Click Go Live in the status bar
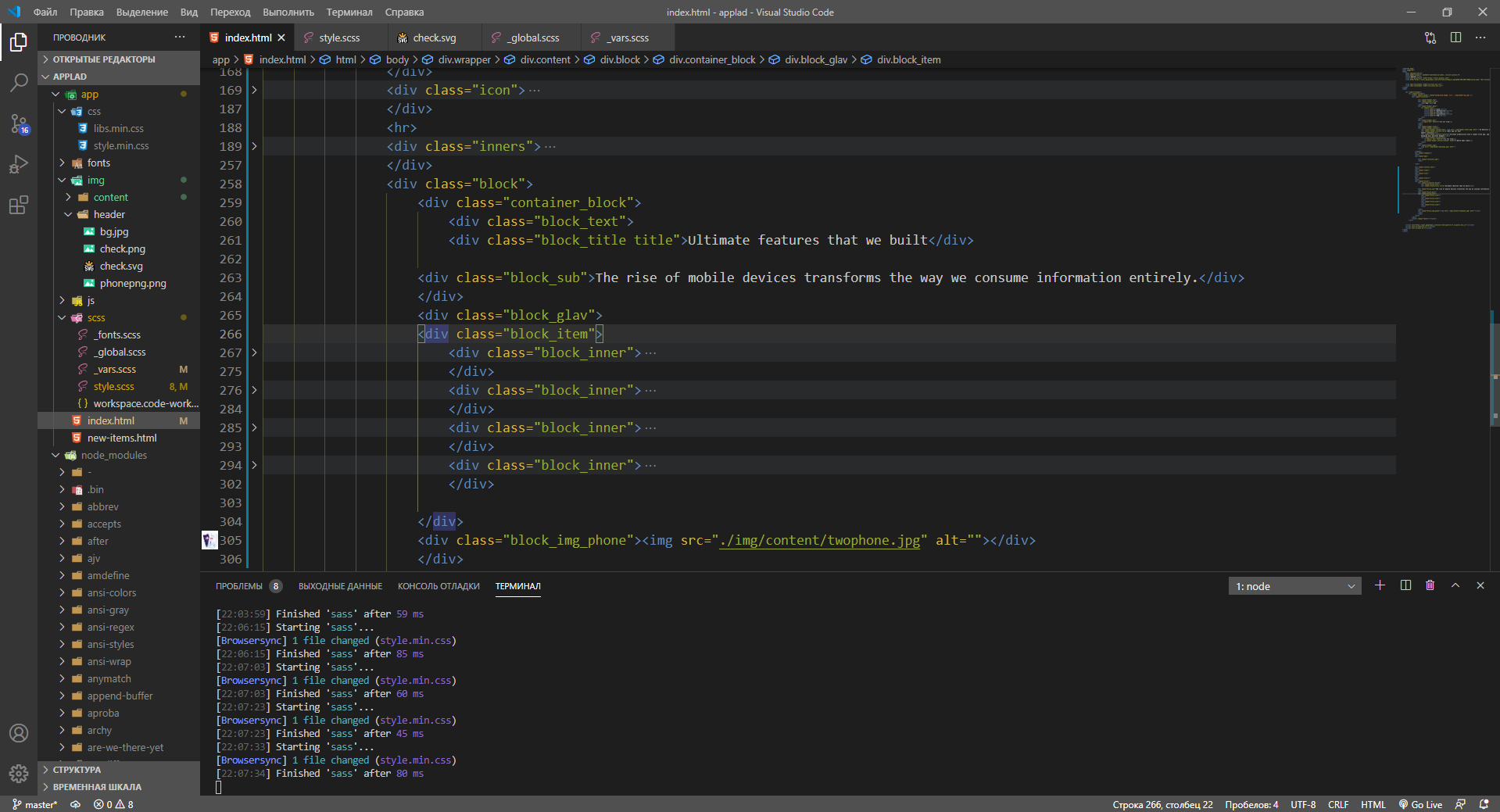 [x=1420, y=804]
